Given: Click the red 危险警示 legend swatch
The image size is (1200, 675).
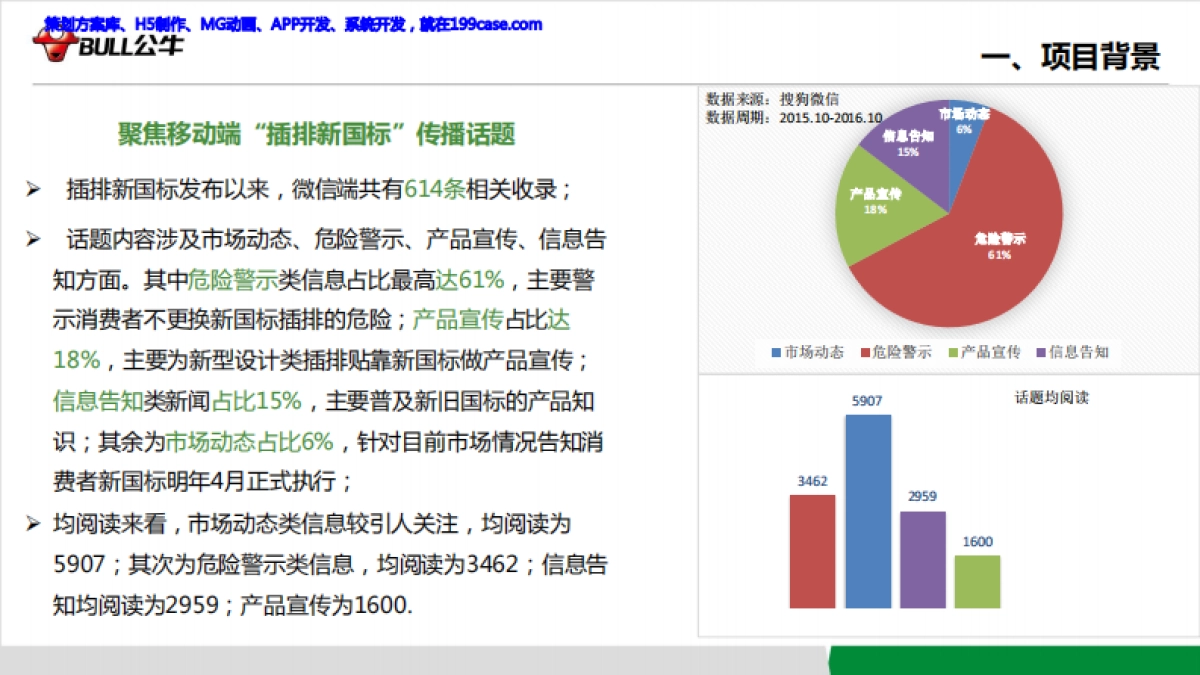Looking at the screenshot, I should point(864,352).
